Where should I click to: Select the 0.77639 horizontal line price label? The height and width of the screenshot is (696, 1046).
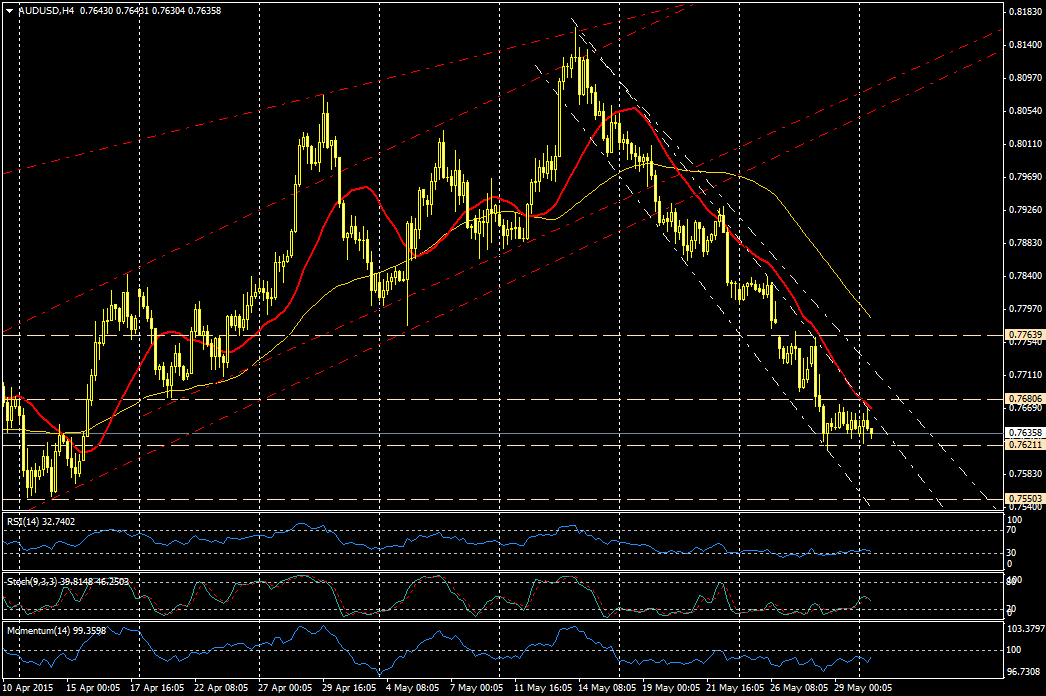[1023, 334]
